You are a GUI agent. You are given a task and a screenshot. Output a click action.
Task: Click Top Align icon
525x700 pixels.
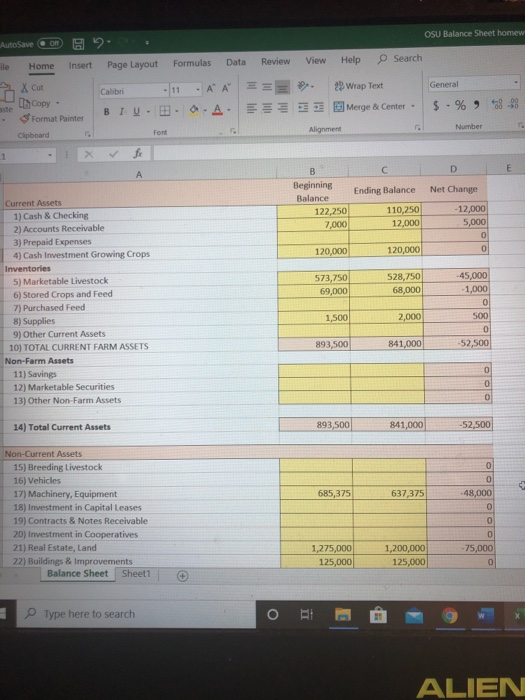pos(252,87)
